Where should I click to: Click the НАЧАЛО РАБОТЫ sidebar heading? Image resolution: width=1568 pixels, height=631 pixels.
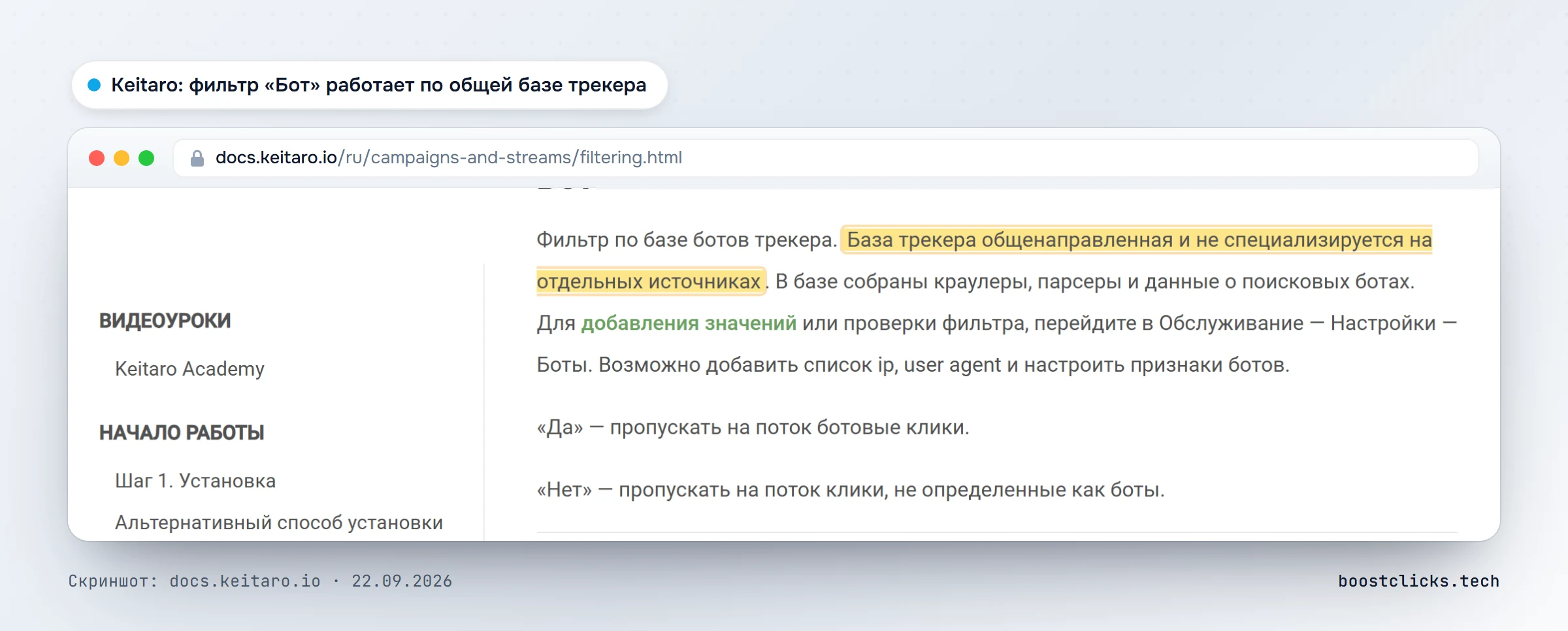coord(182,432)
